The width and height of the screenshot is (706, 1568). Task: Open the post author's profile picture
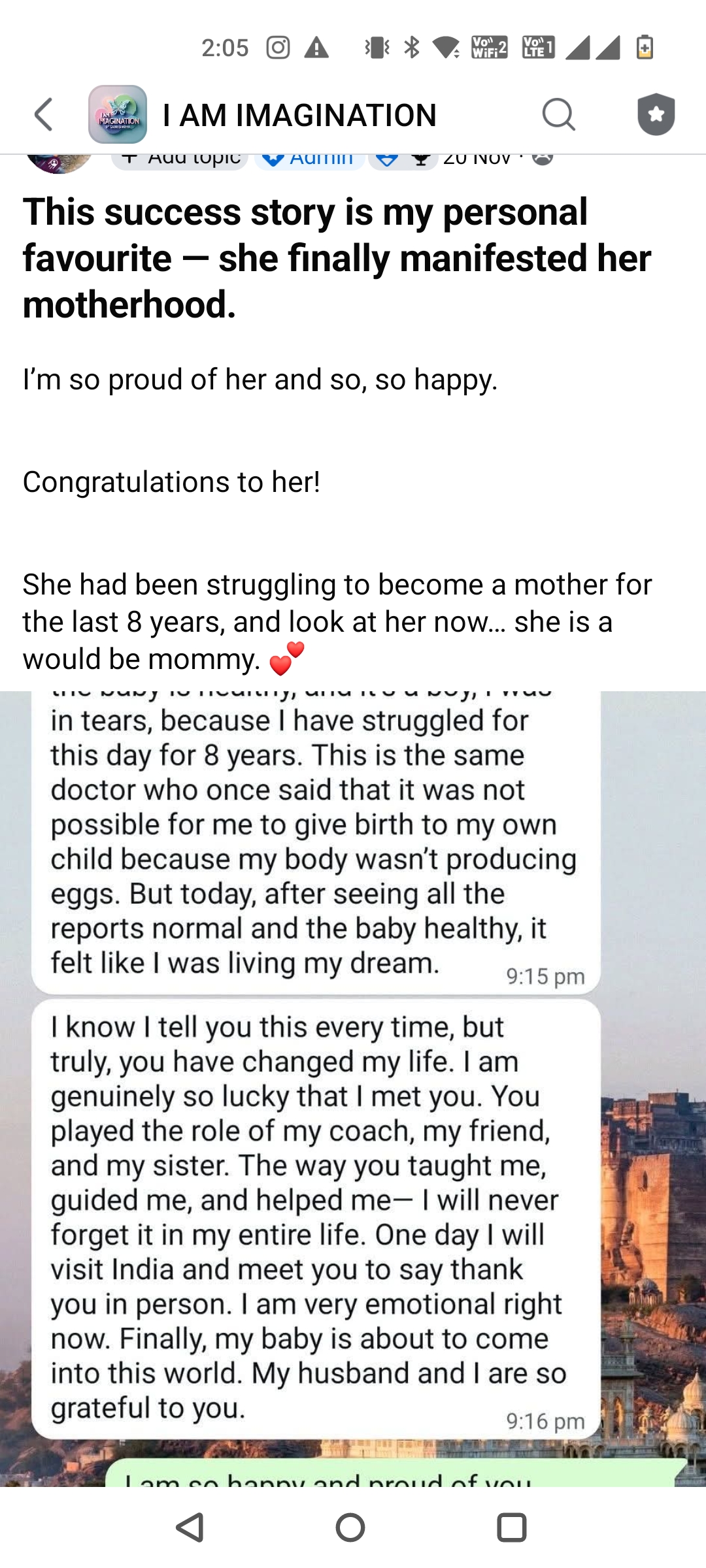click(59, 162)
